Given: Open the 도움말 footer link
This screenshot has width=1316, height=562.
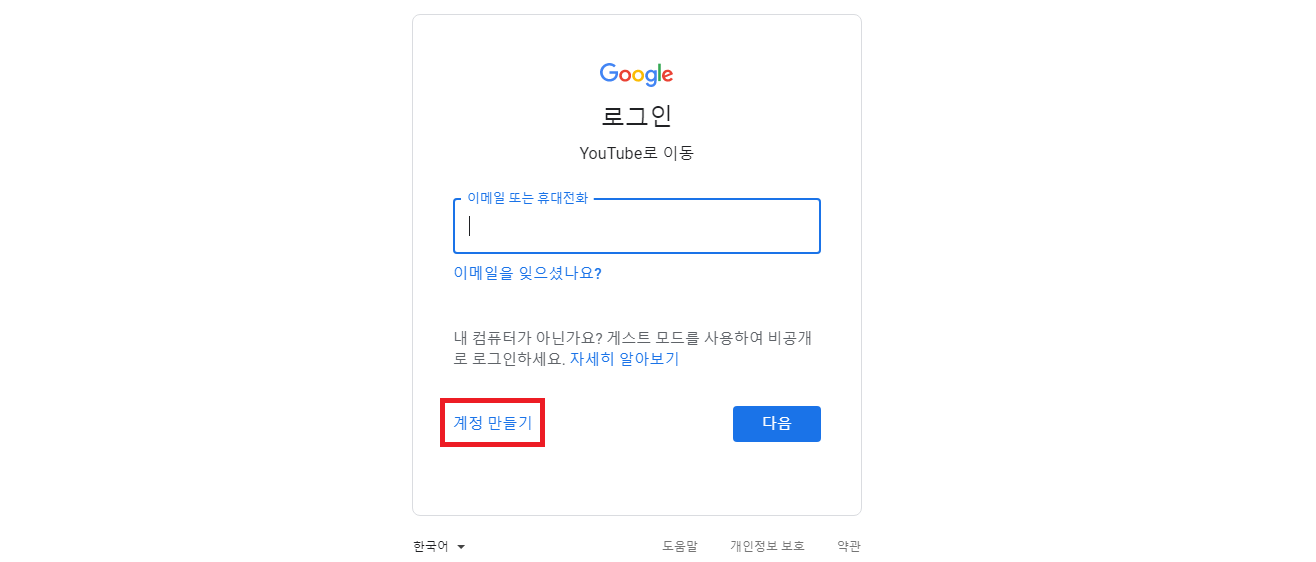Looking at the screenshot, I should pos(680,546).
